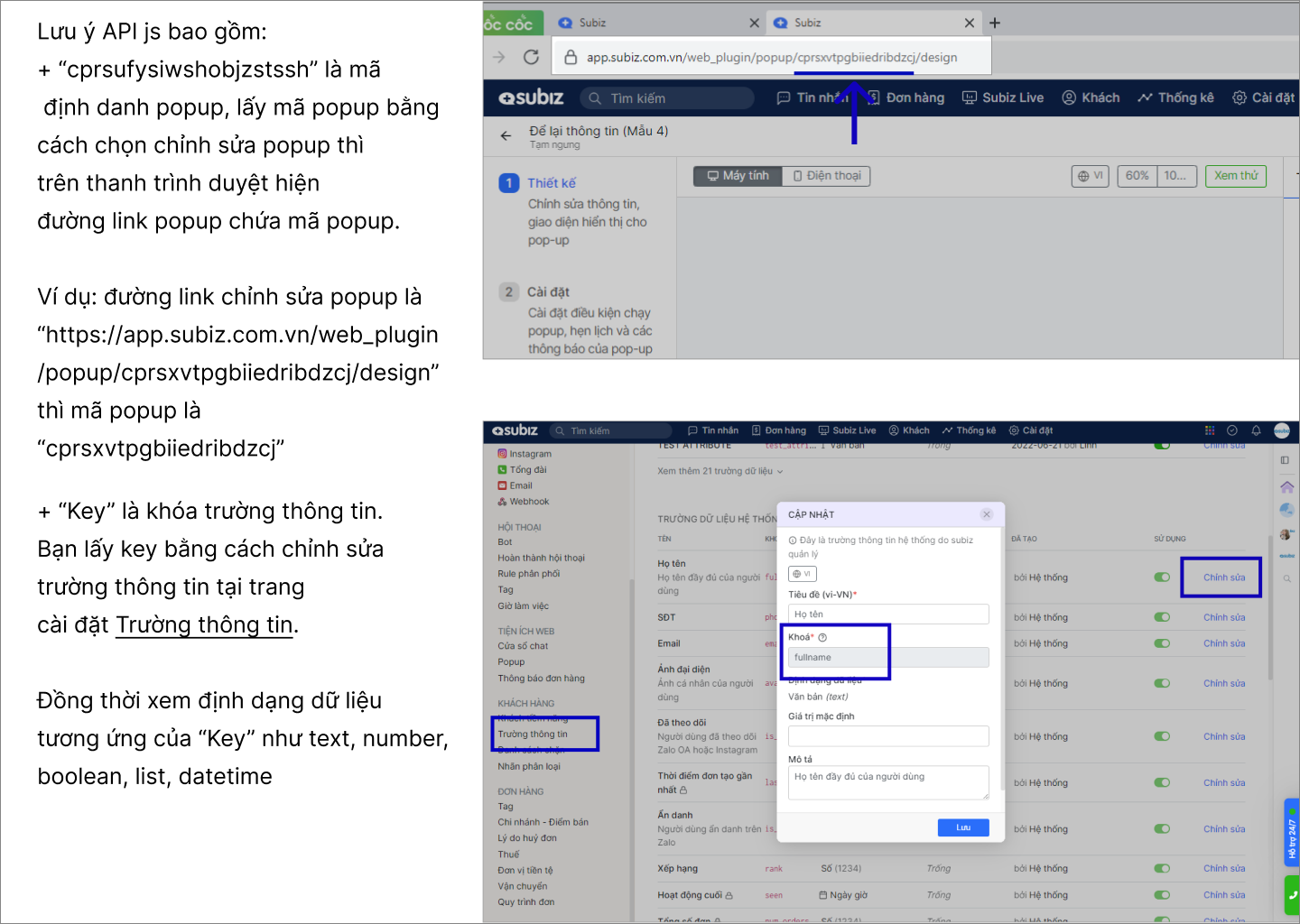This screenshot has width=1300, height=924.
Task: Open the VI language dropdown in design toolbar
Action: coord(1091,176)
